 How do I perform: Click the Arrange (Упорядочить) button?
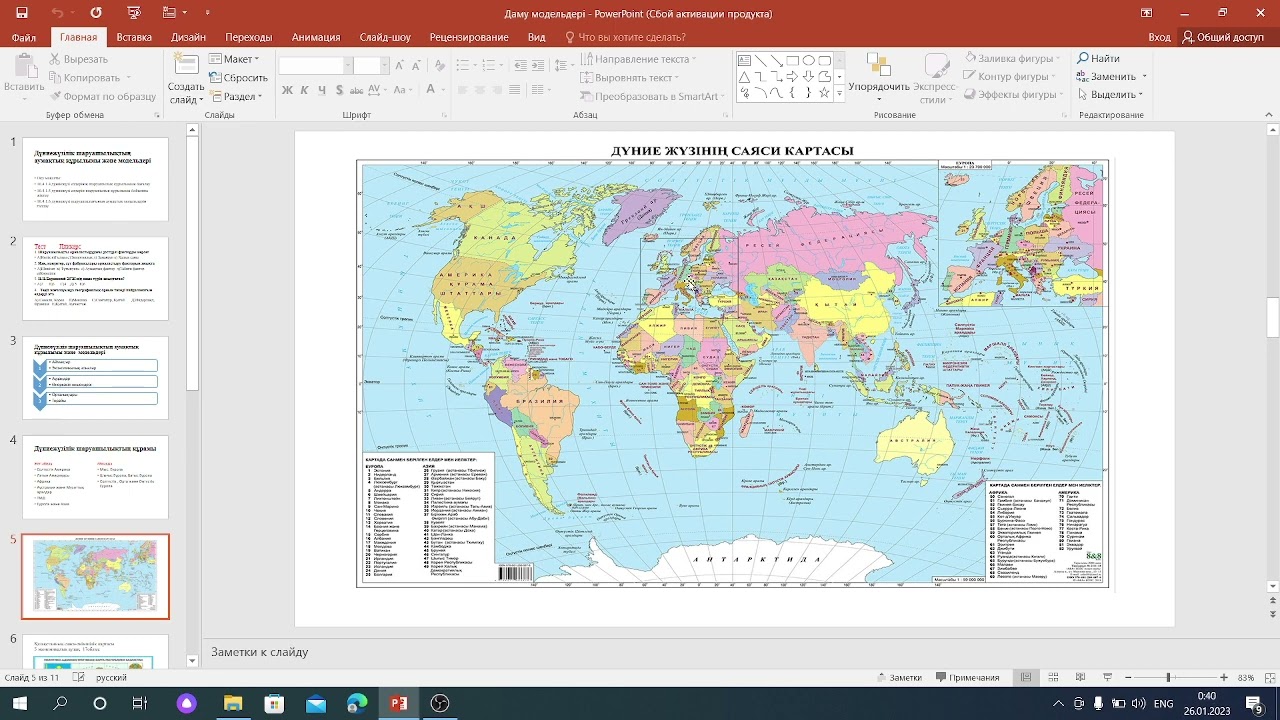click(x=879, y=78)
